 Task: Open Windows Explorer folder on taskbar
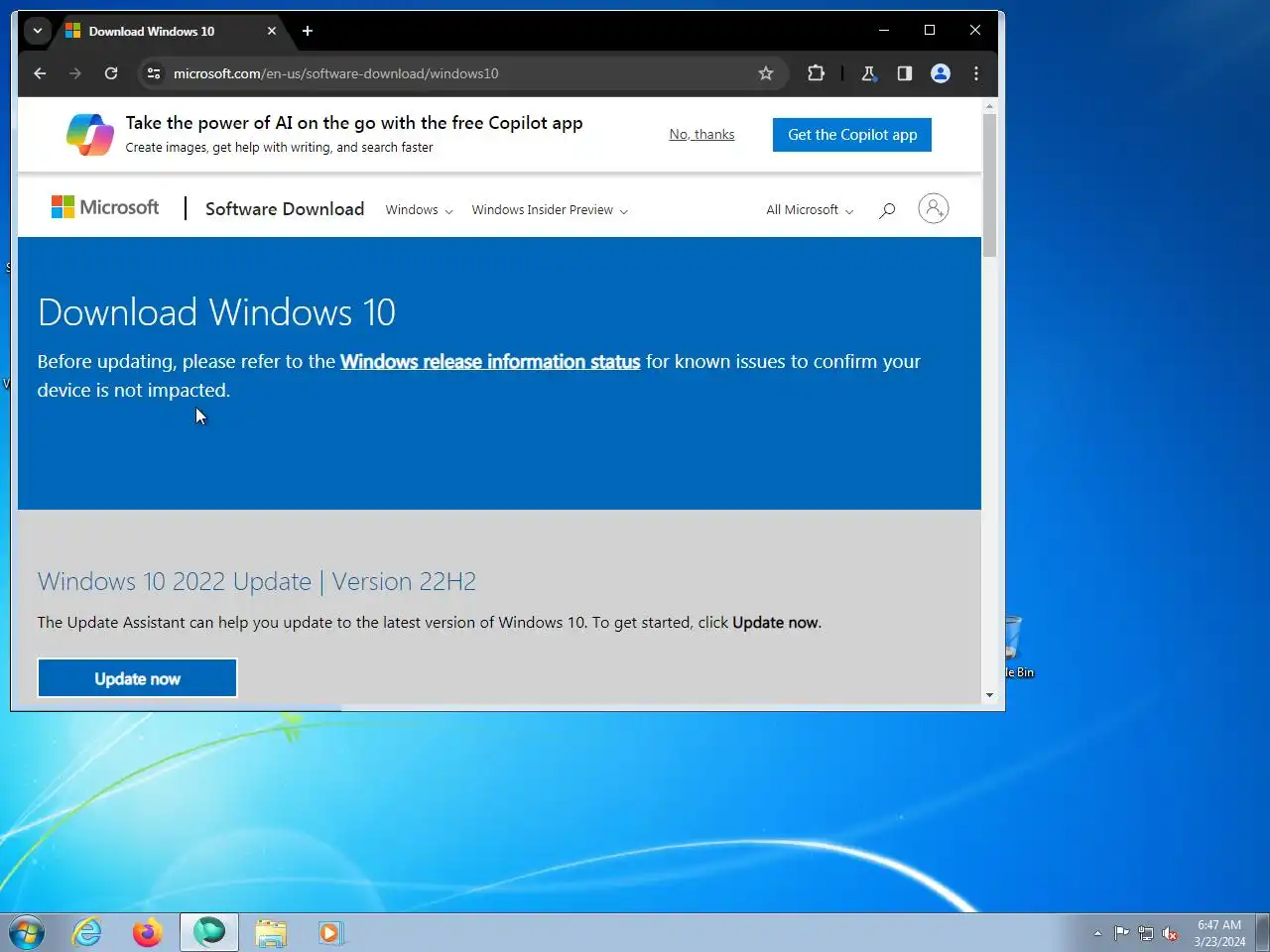[270, 932]
